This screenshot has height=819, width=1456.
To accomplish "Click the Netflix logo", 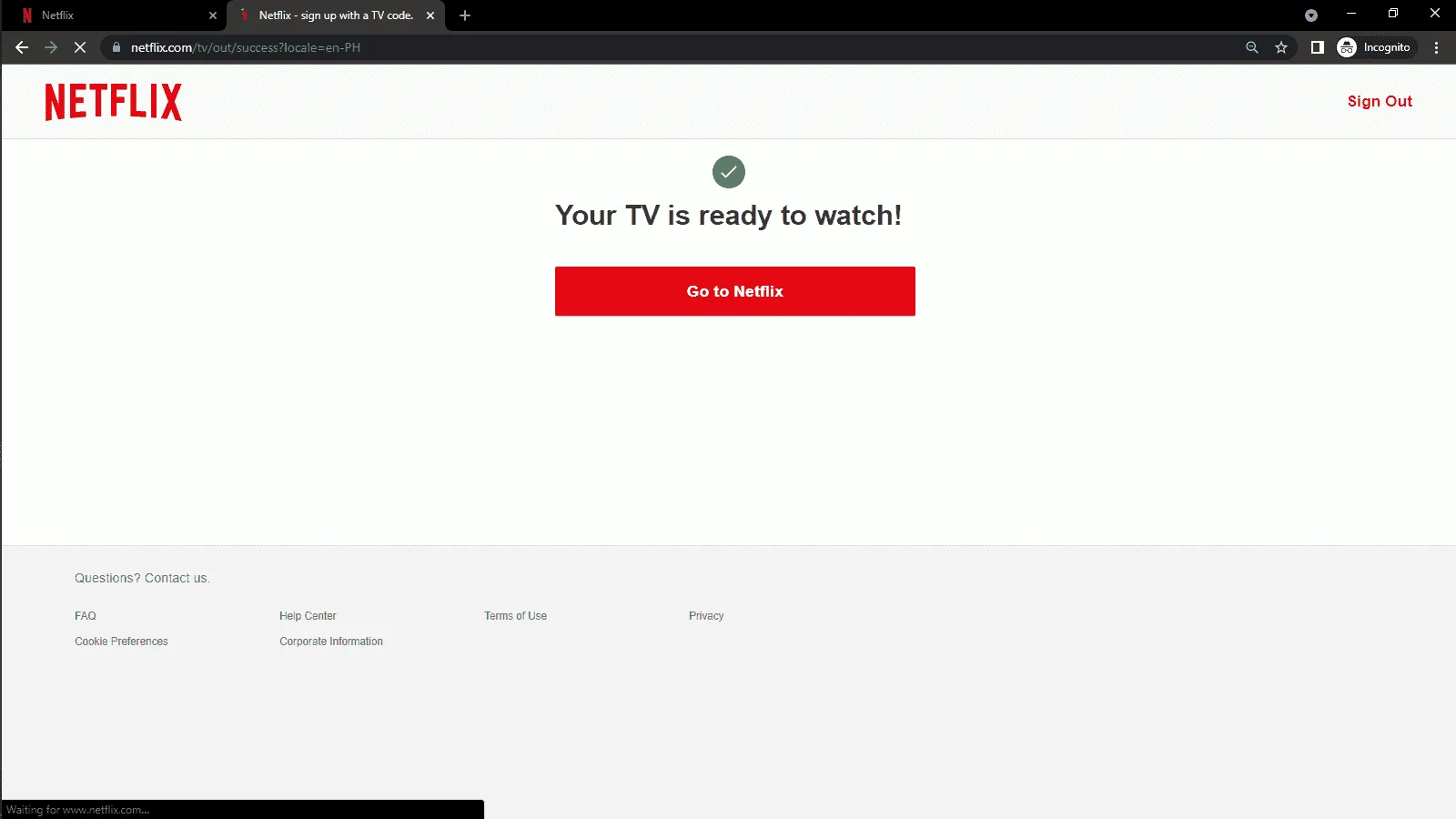I will tap(113, 102).
